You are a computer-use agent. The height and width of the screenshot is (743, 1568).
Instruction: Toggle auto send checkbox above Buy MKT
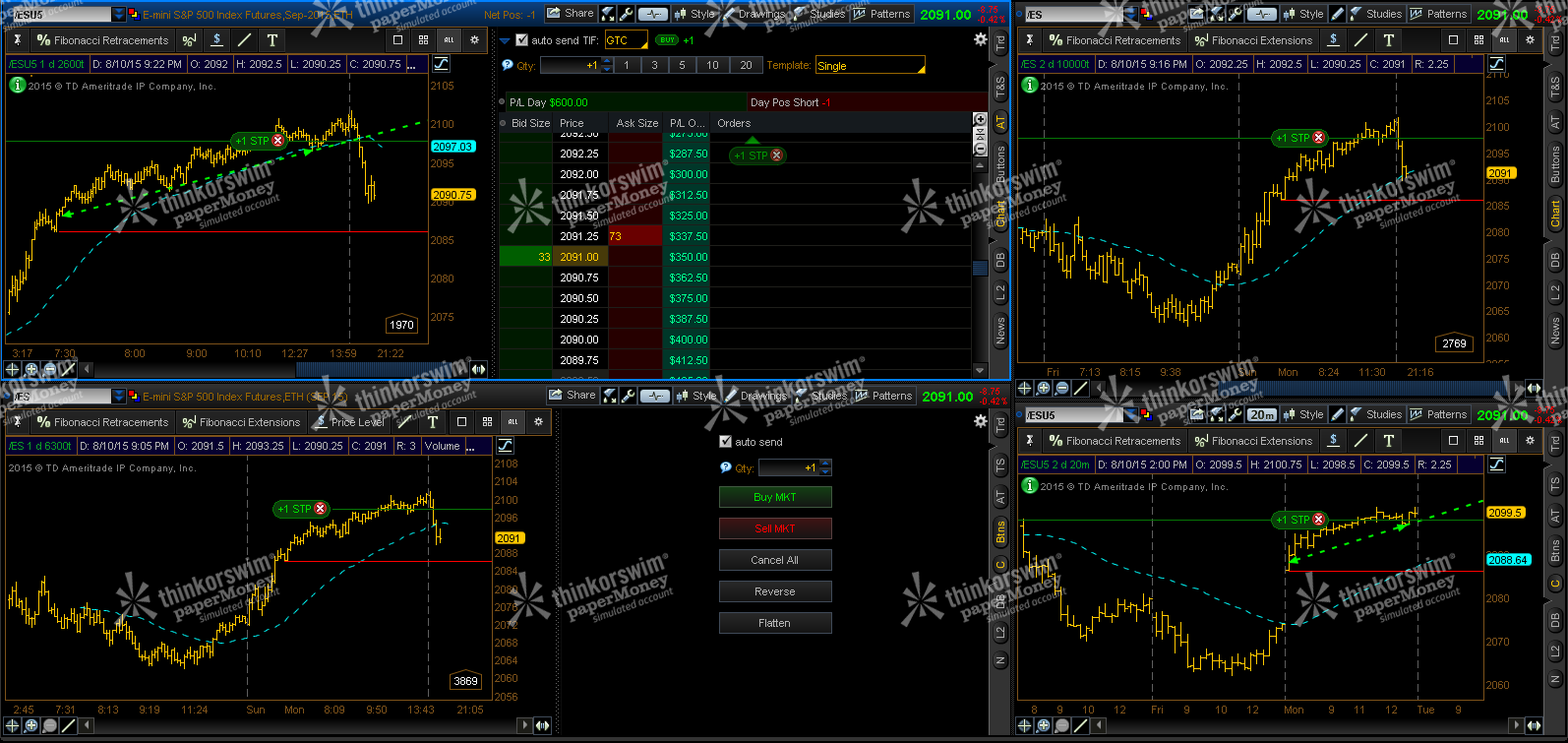[726, 442]
